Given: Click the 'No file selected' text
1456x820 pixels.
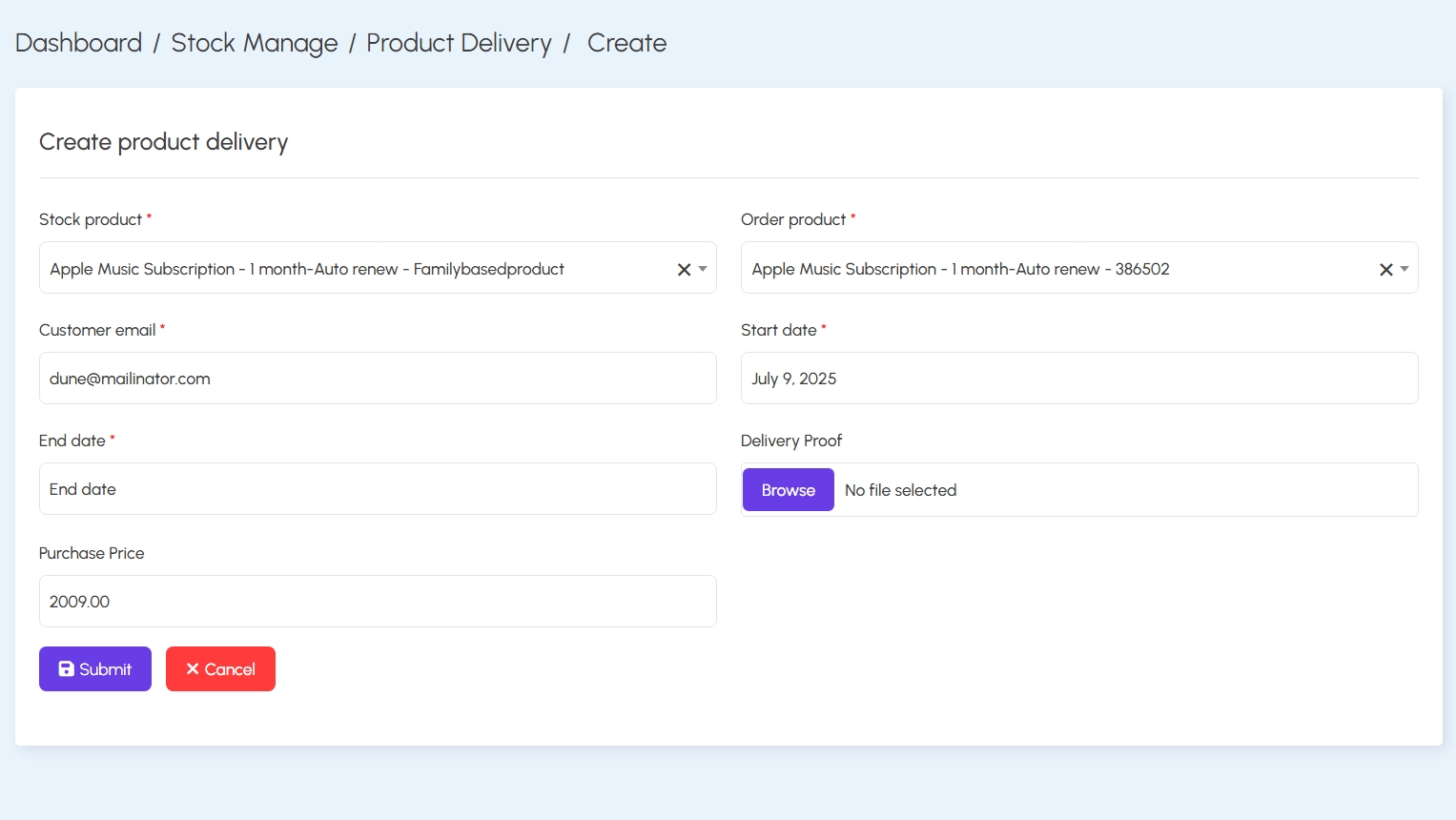Looking at the screenshot, I should point(901,490).
